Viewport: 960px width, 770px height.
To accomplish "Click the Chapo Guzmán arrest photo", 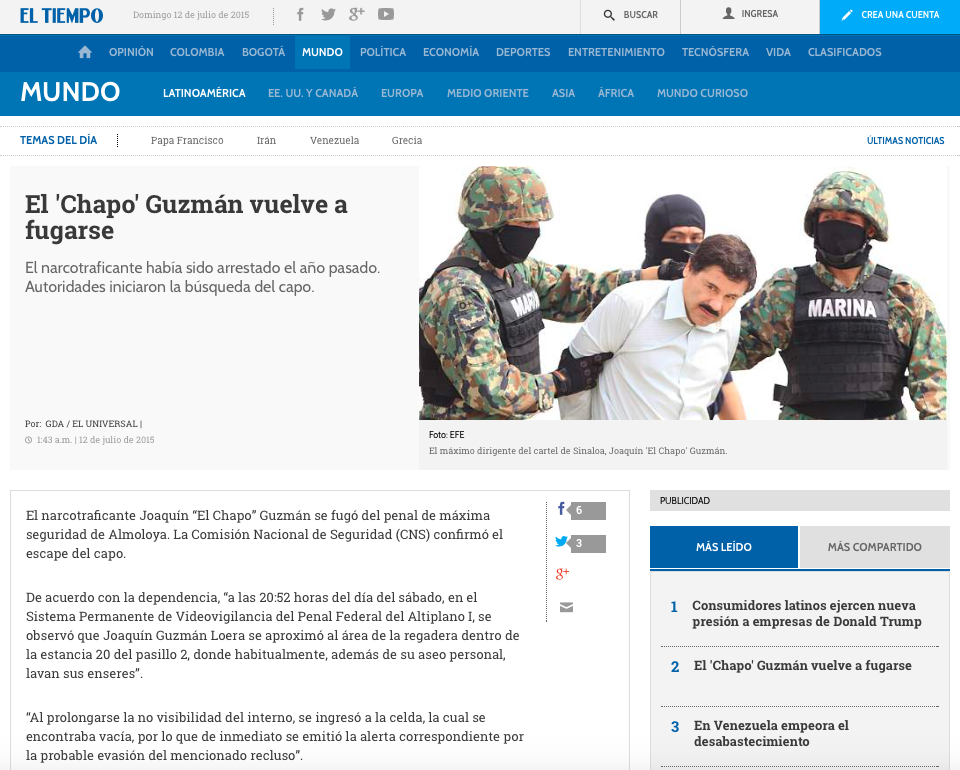I will (682, 292).
